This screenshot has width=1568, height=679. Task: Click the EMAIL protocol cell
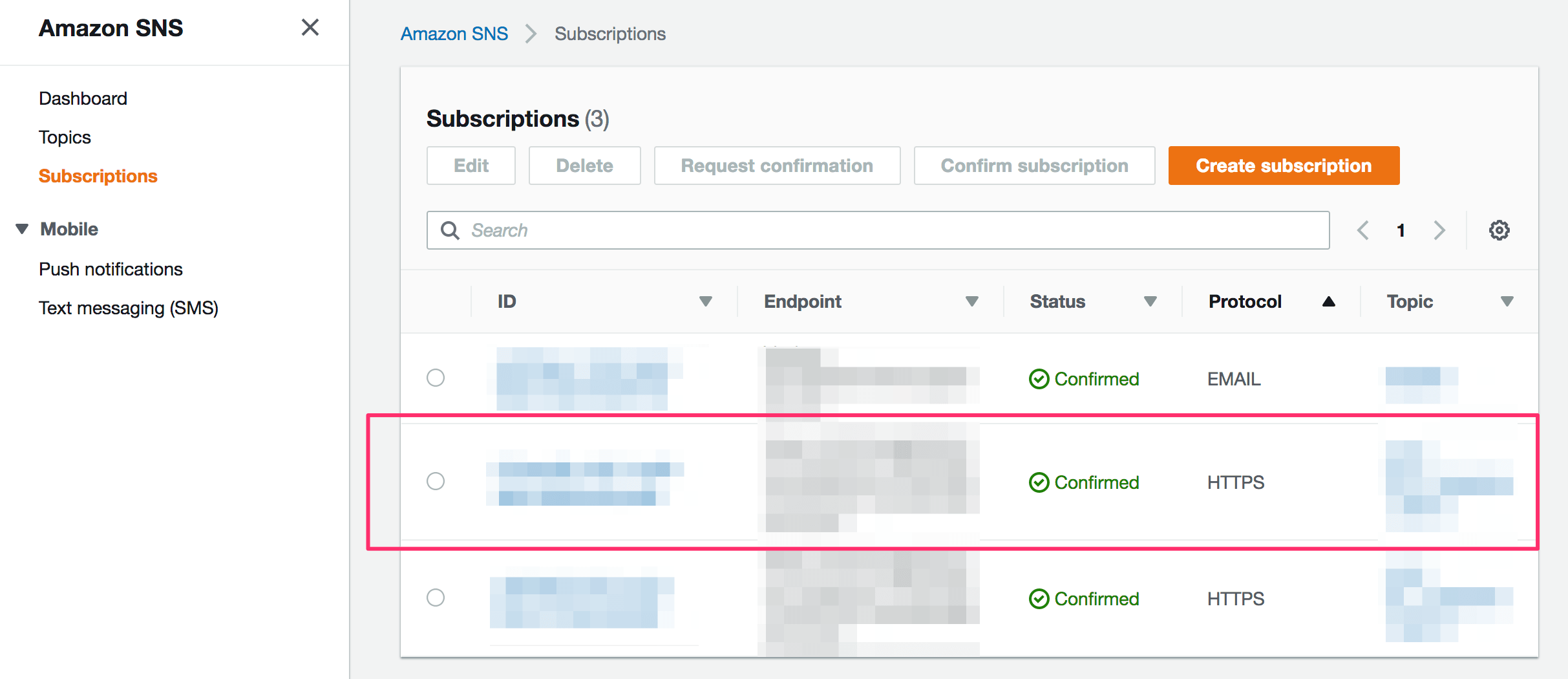pyautogui.click(x=1234, y=379)
